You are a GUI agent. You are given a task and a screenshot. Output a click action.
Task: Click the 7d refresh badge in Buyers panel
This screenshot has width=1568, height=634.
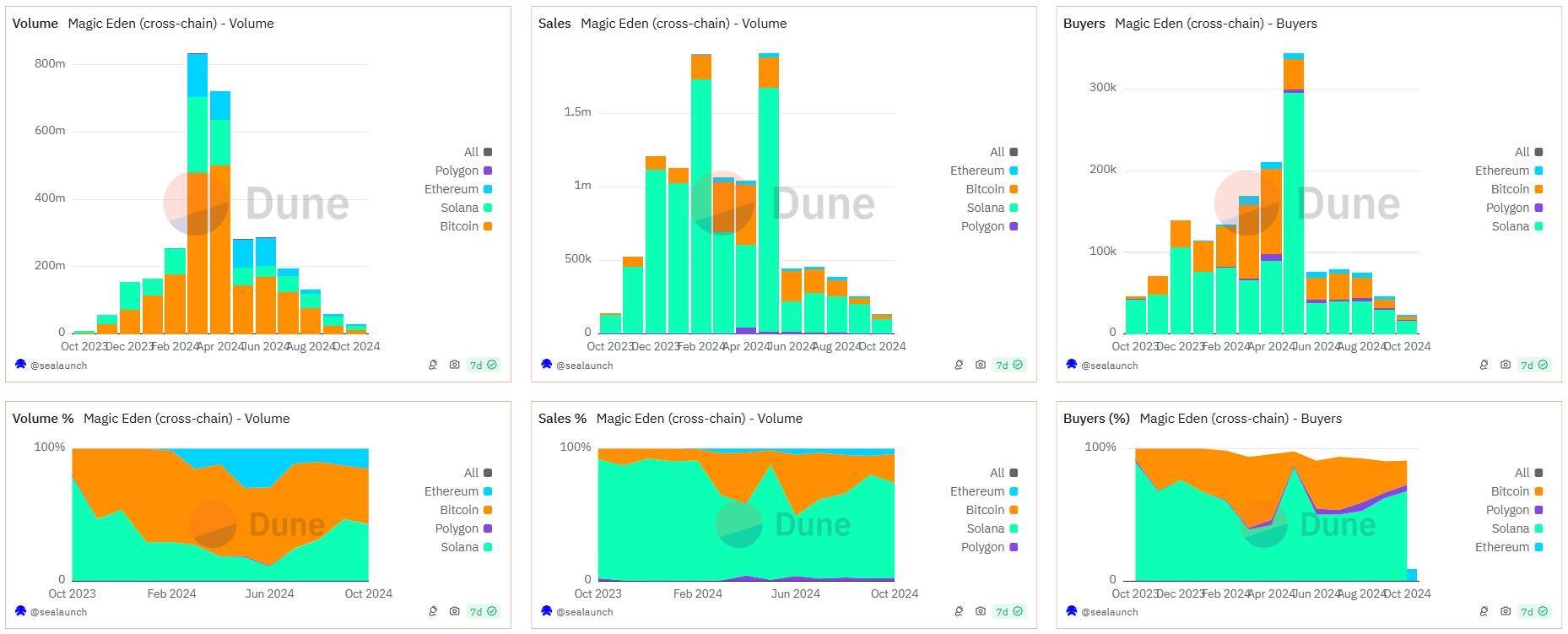1534,365
